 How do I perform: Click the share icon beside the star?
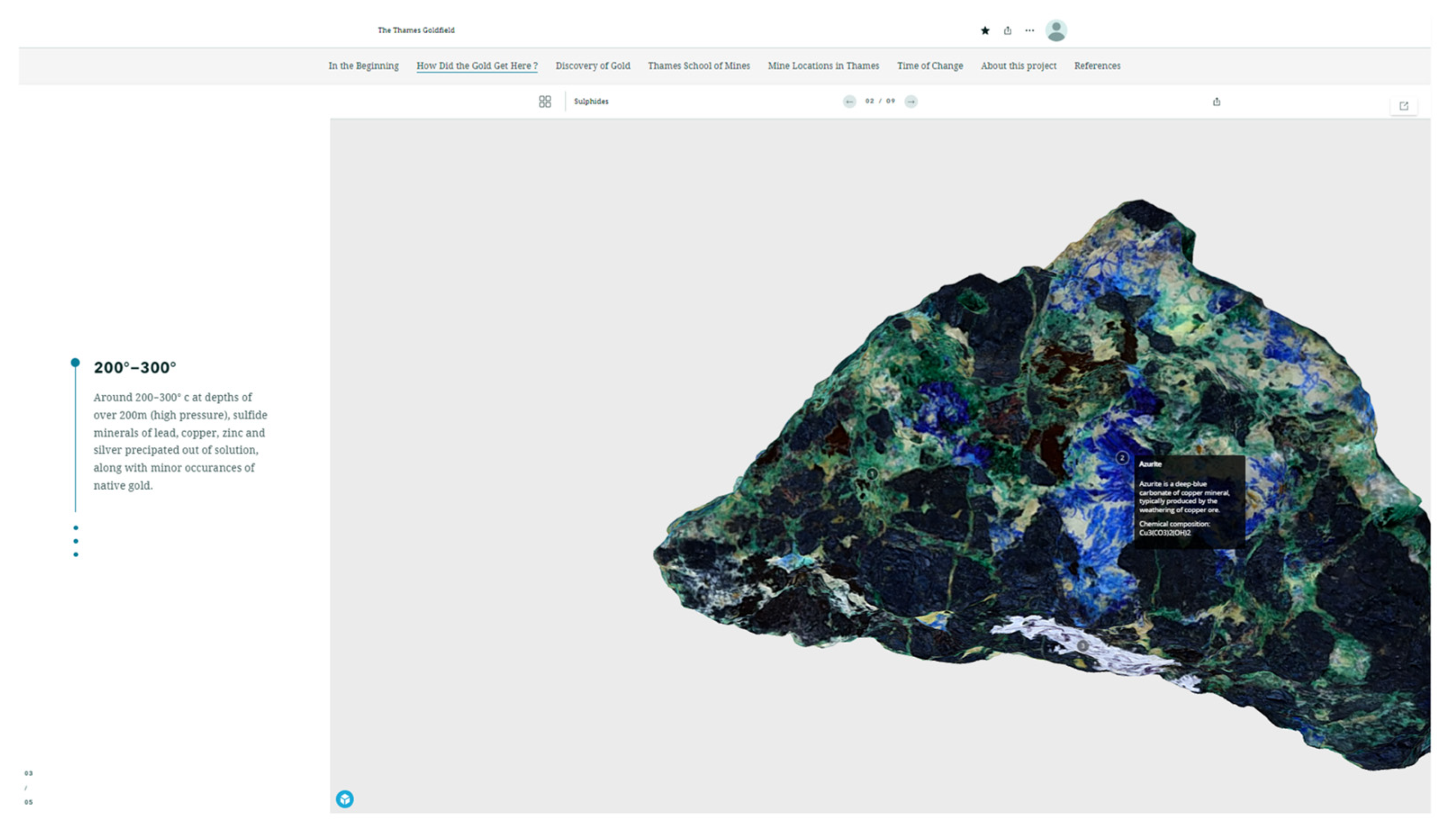tap(1007, 31)
